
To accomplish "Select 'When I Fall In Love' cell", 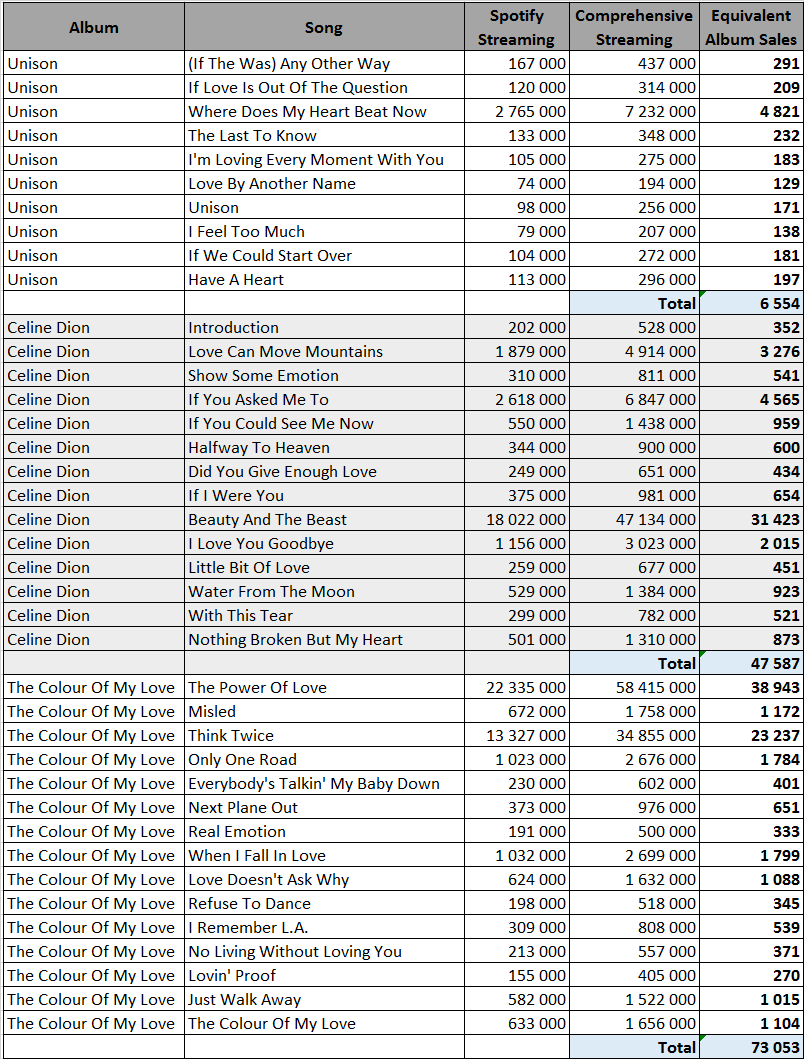I will click(x=324, y=855).
